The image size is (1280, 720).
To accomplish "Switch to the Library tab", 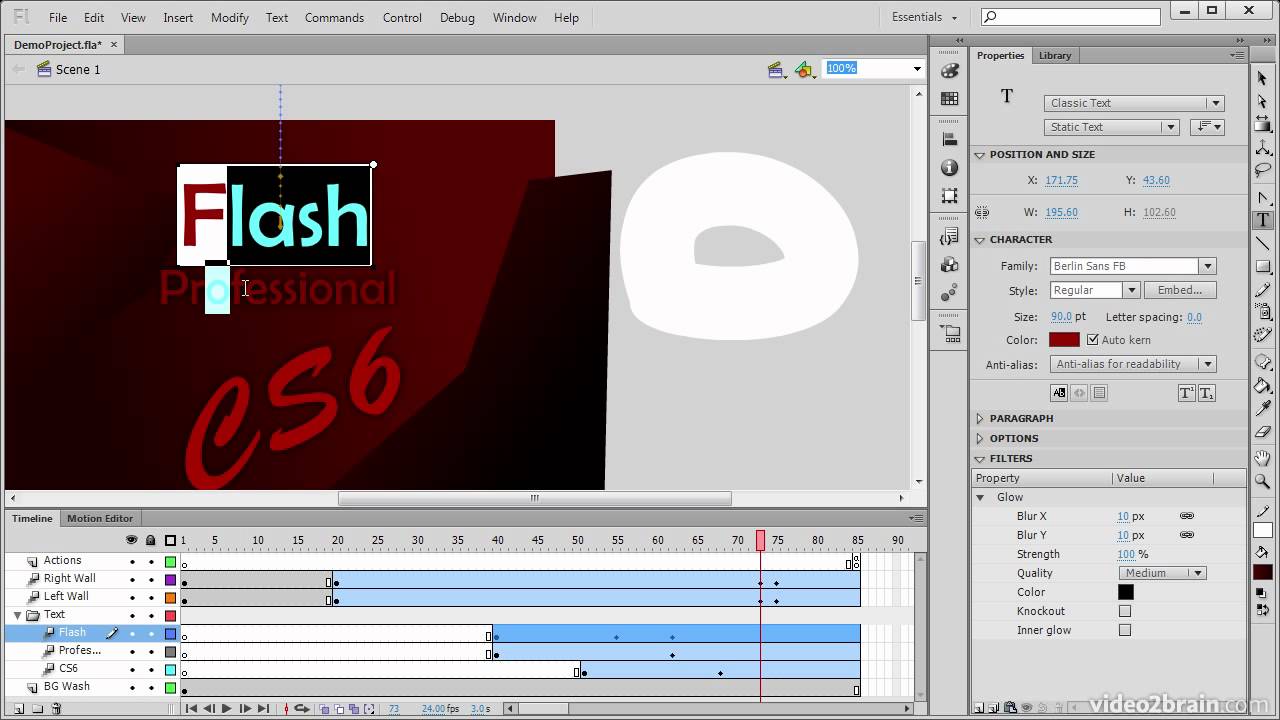I will coord(1054,55).
